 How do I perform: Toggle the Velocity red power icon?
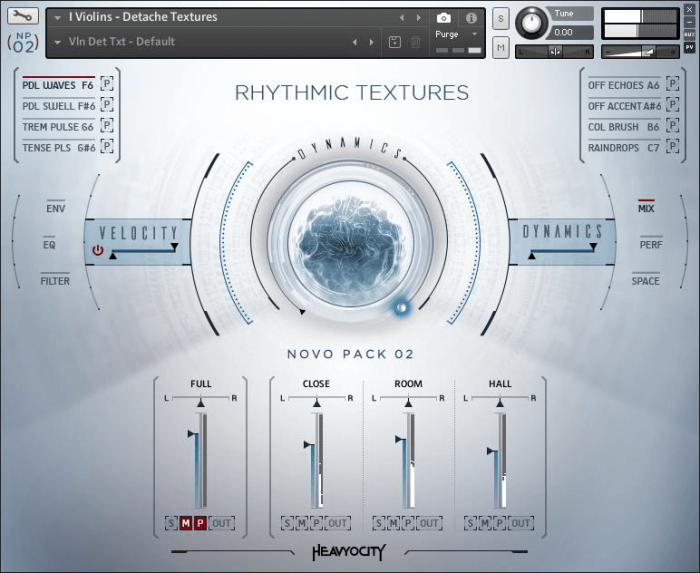point(97,250)
